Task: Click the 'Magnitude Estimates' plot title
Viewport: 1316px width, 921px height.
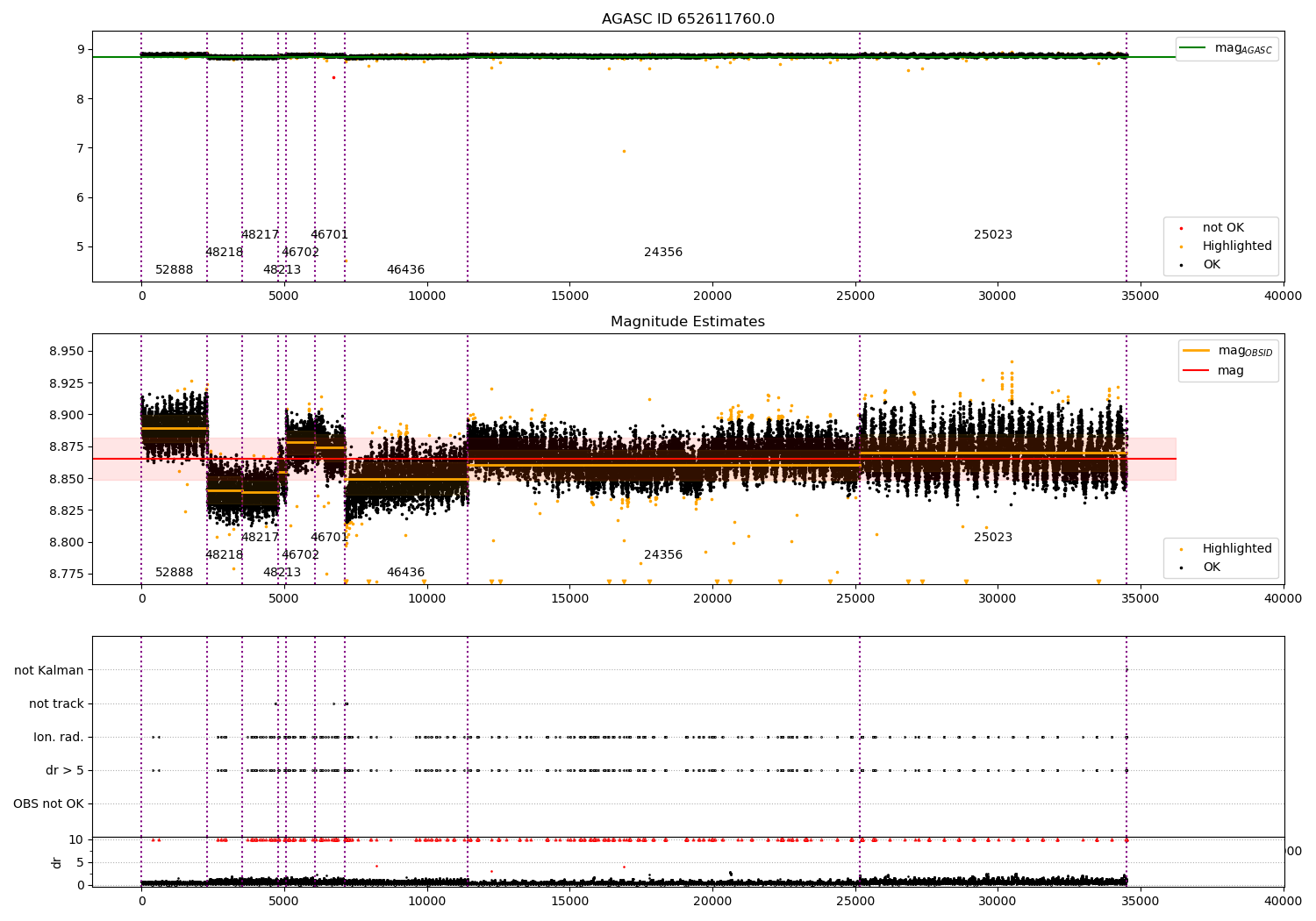Action: [x=688, y=322]
